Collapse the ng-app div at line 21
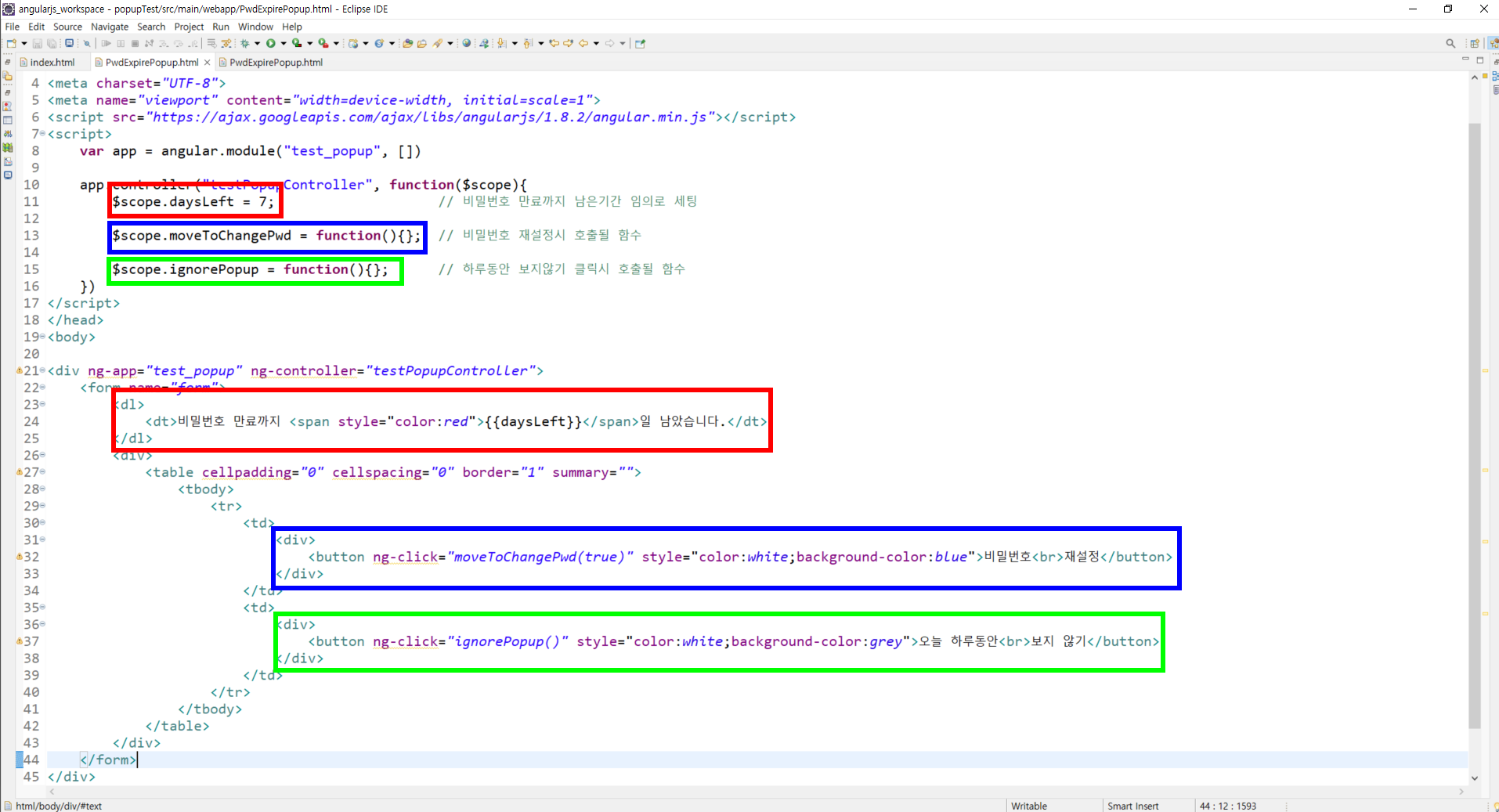This screenshot has height=812, width=1499. 43,370
